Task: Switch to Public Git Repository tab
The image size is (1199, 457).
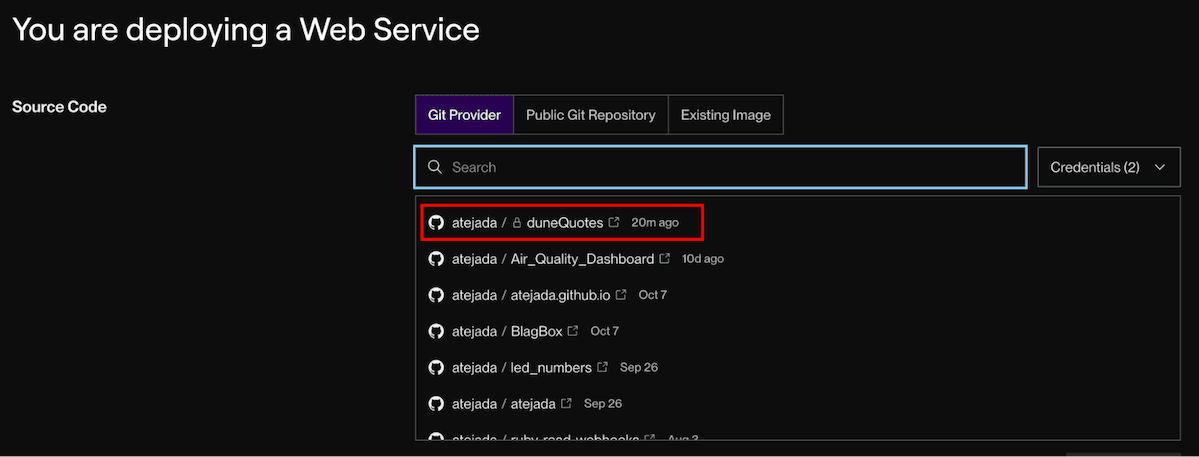Action: coord(590,115)
